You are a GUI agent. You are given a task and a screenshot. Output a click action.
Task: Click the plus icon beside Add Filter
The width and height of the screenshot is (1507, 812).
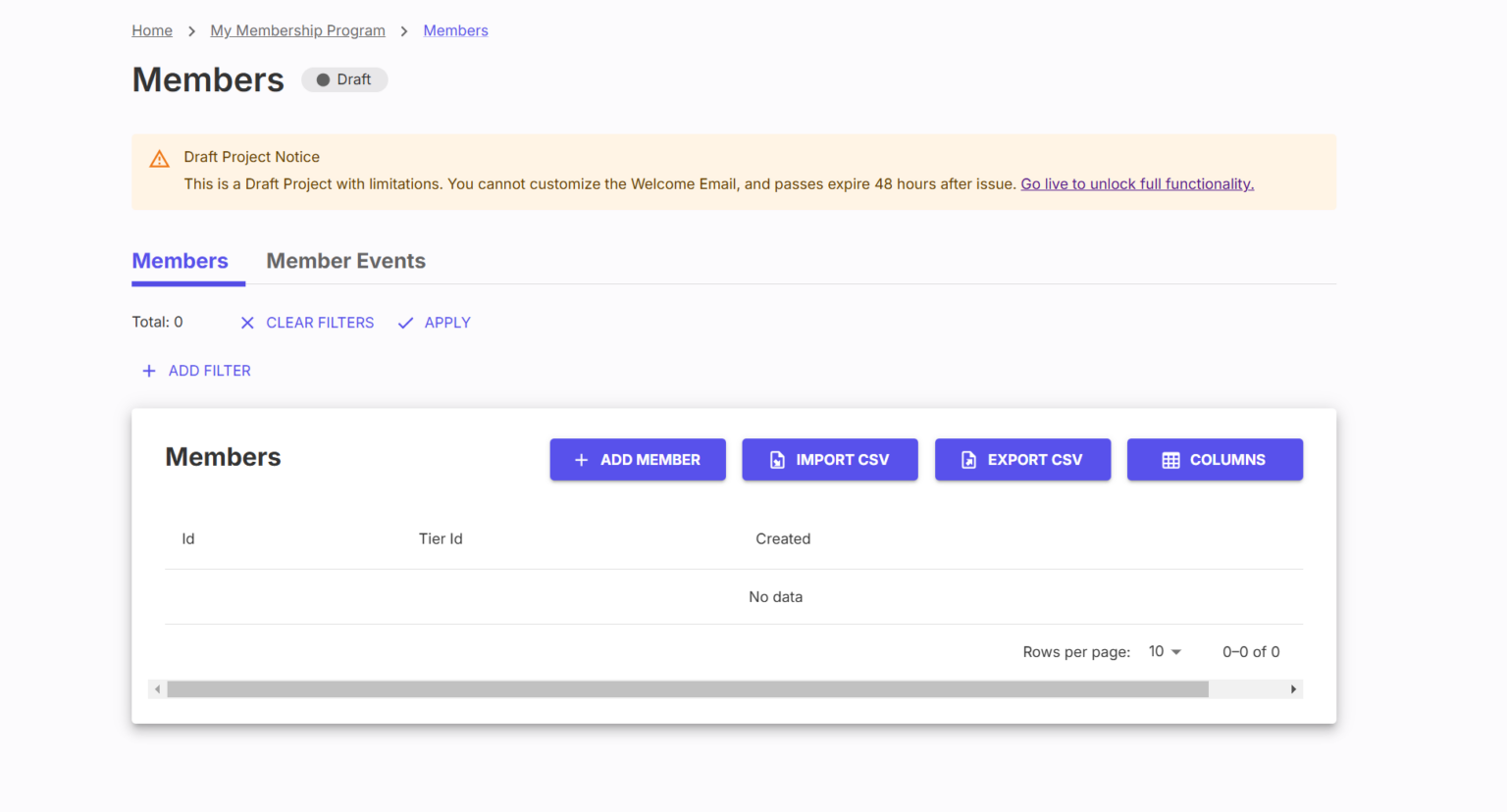click(149, 371)
